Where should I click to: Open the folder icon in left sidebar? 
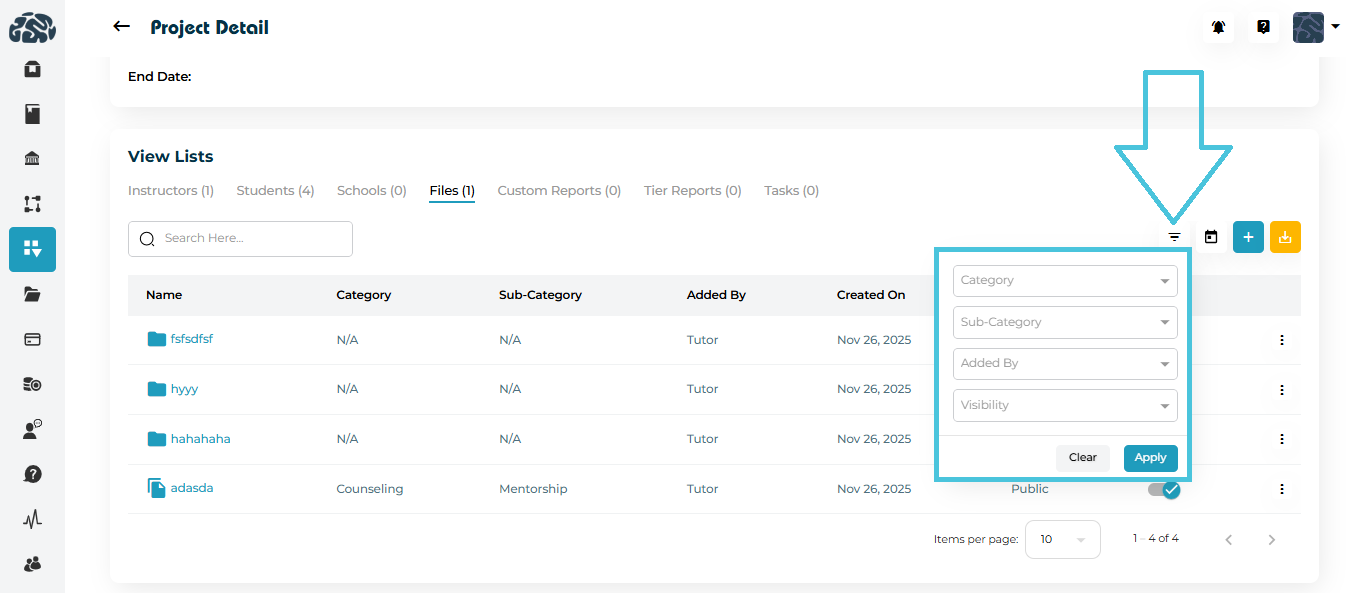pyautogui.click(x=32, y=294)
